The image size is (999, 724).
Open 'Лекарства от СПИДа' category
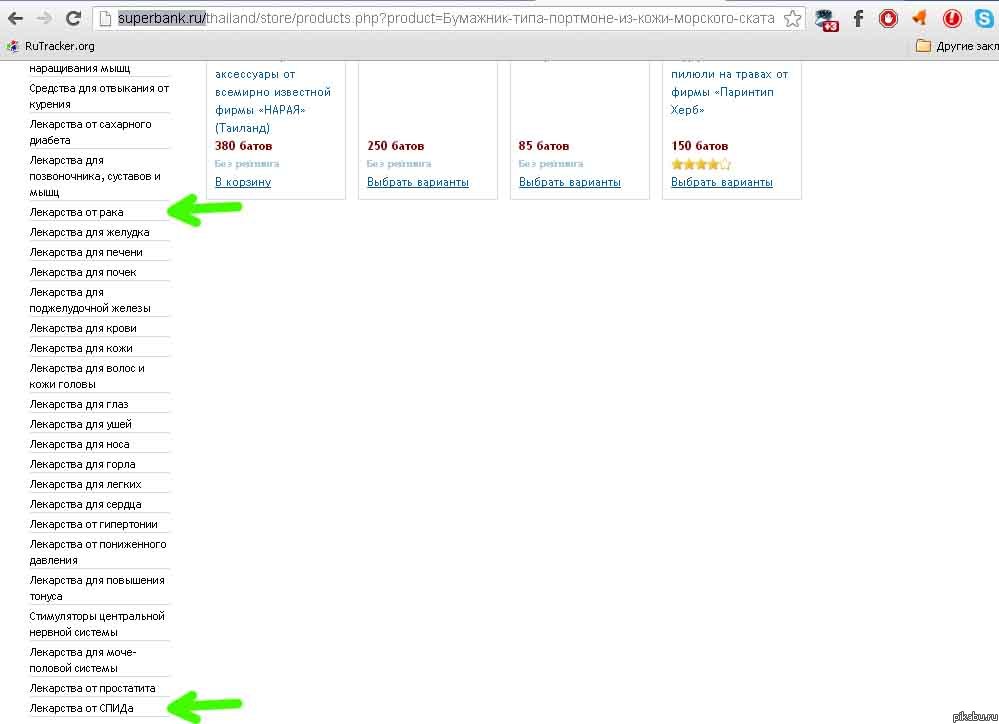(x=81, y=708)
